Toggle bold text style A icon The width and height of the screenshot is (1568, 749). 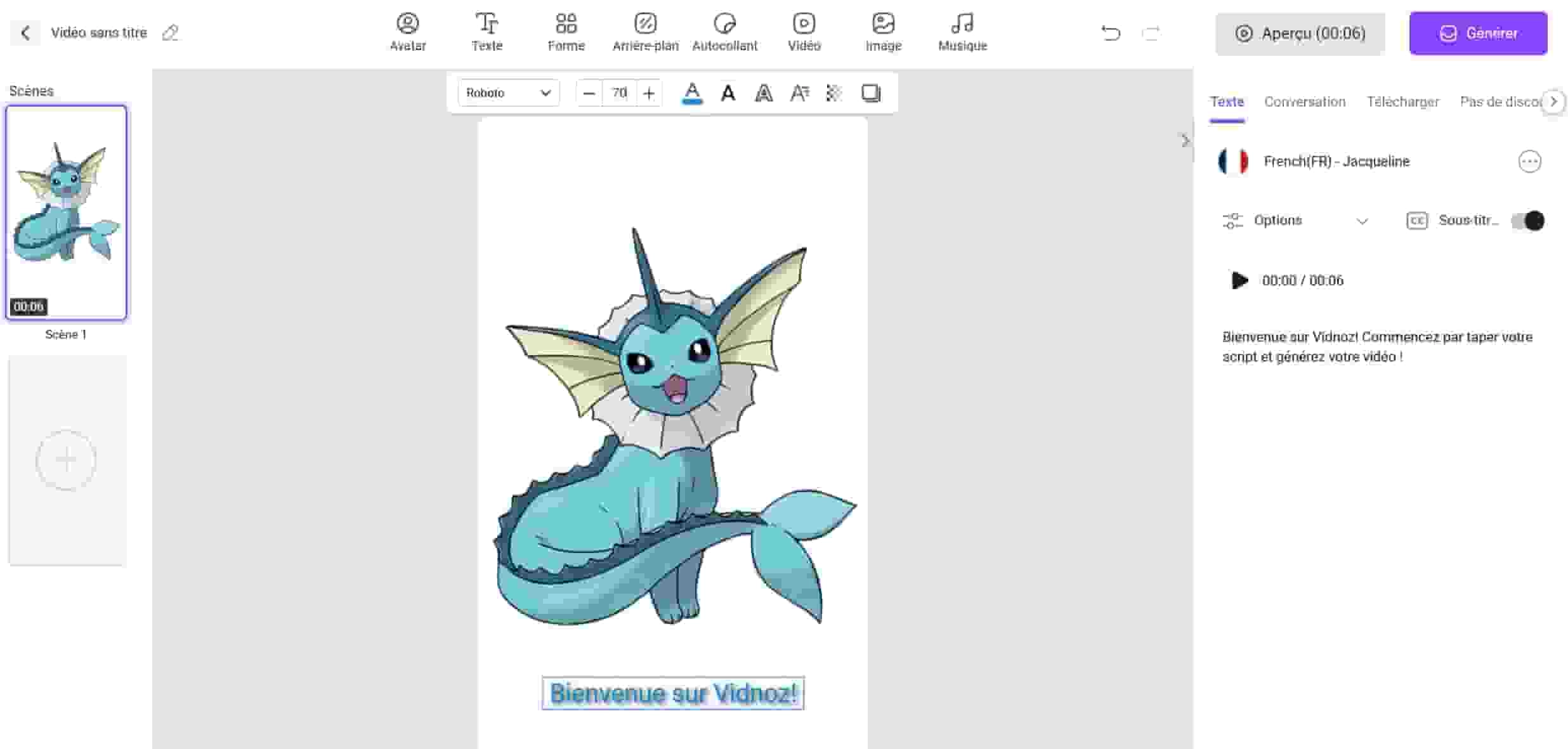[728, 93]
